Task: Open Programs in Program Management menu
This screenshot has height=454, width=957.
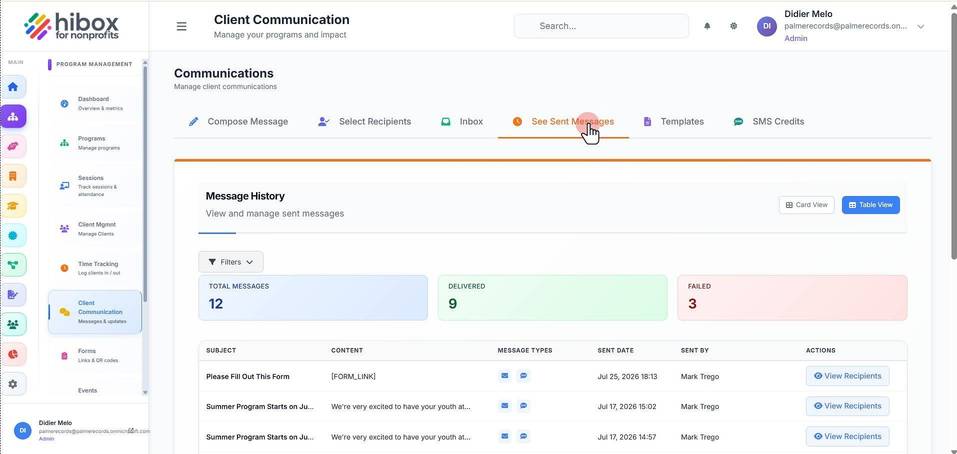Action: [x=95, y=143]
